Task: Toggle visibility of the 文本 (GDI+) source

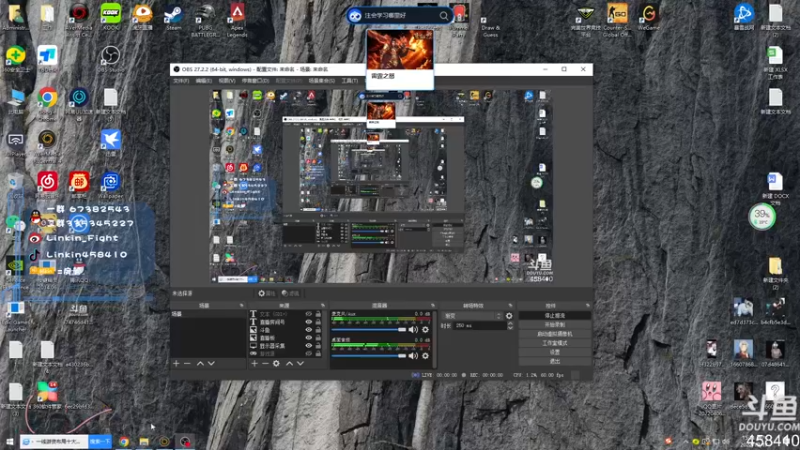Action: [x=309, y=314]
